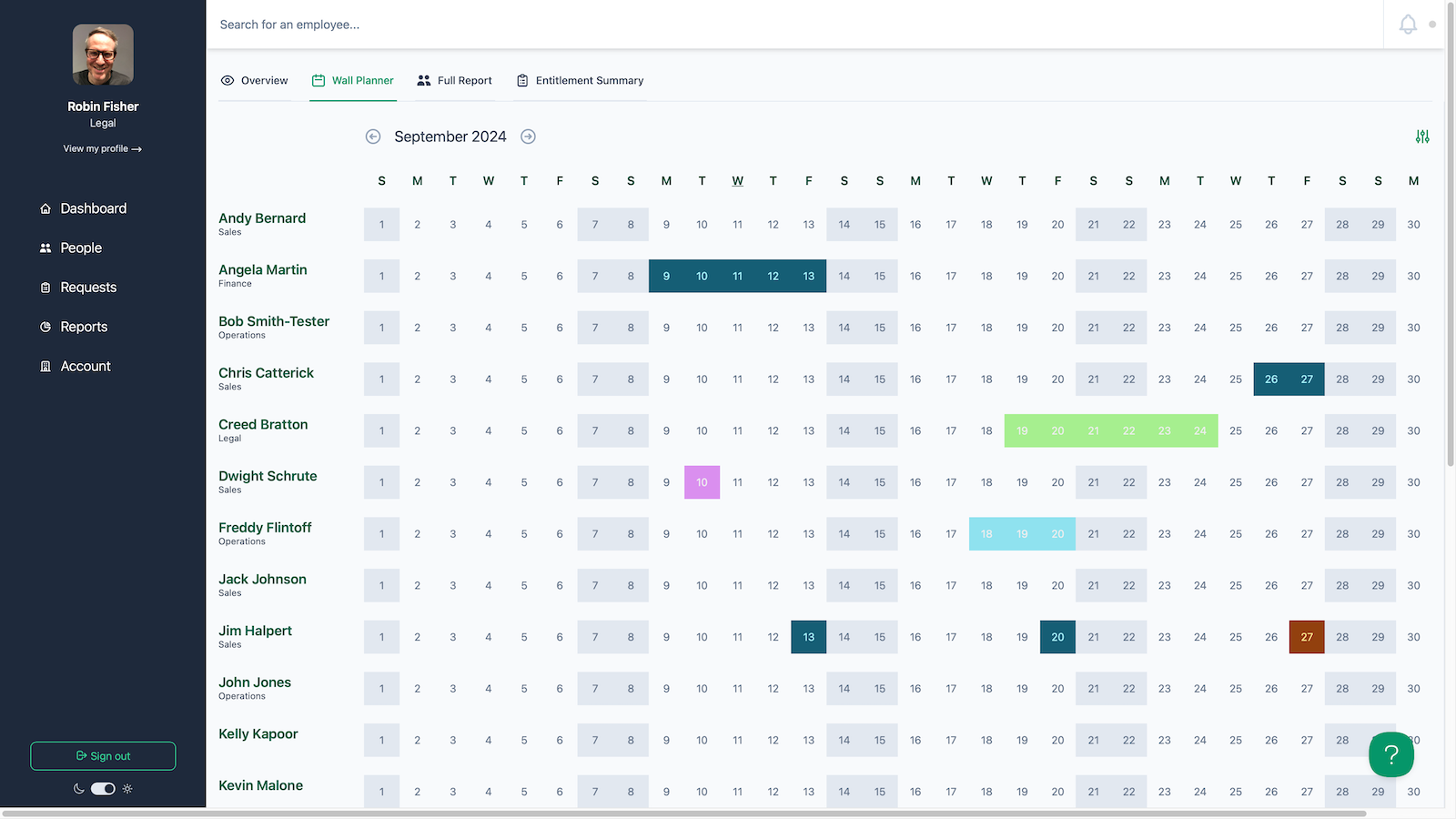Click day 24 in Jack Johnson's row

1200,585
